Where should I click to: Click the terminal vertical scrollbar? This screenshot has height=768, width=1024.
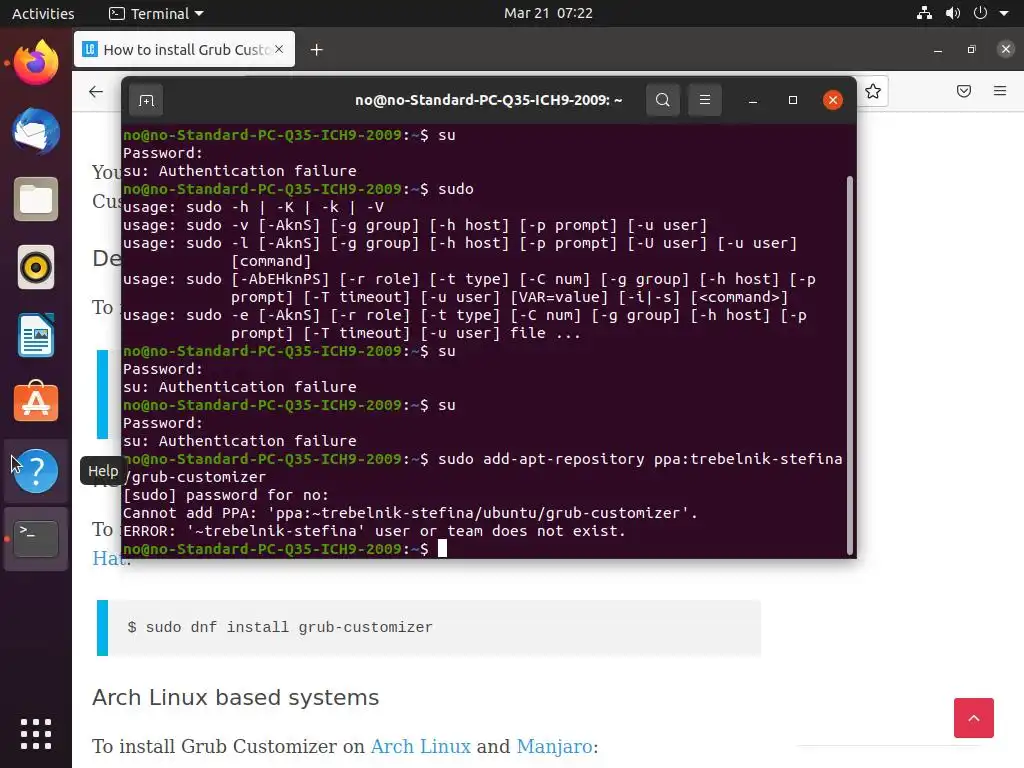point(850,366)
